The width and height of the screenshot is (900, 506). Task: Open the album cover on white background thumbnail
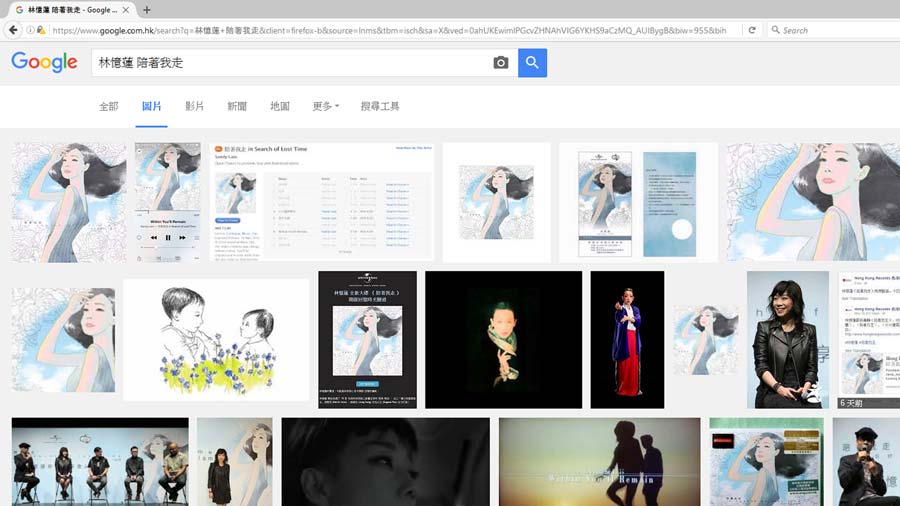click(496, 203)
